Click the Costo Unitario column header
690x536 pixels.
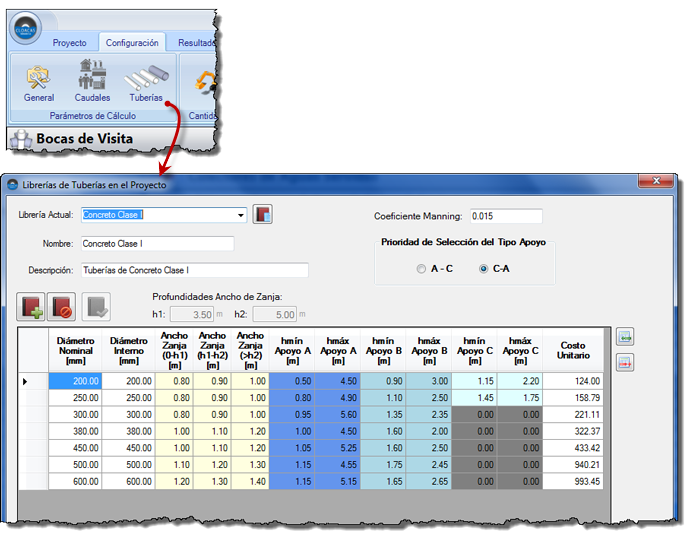pyautogui.click(x=573, y=350)
